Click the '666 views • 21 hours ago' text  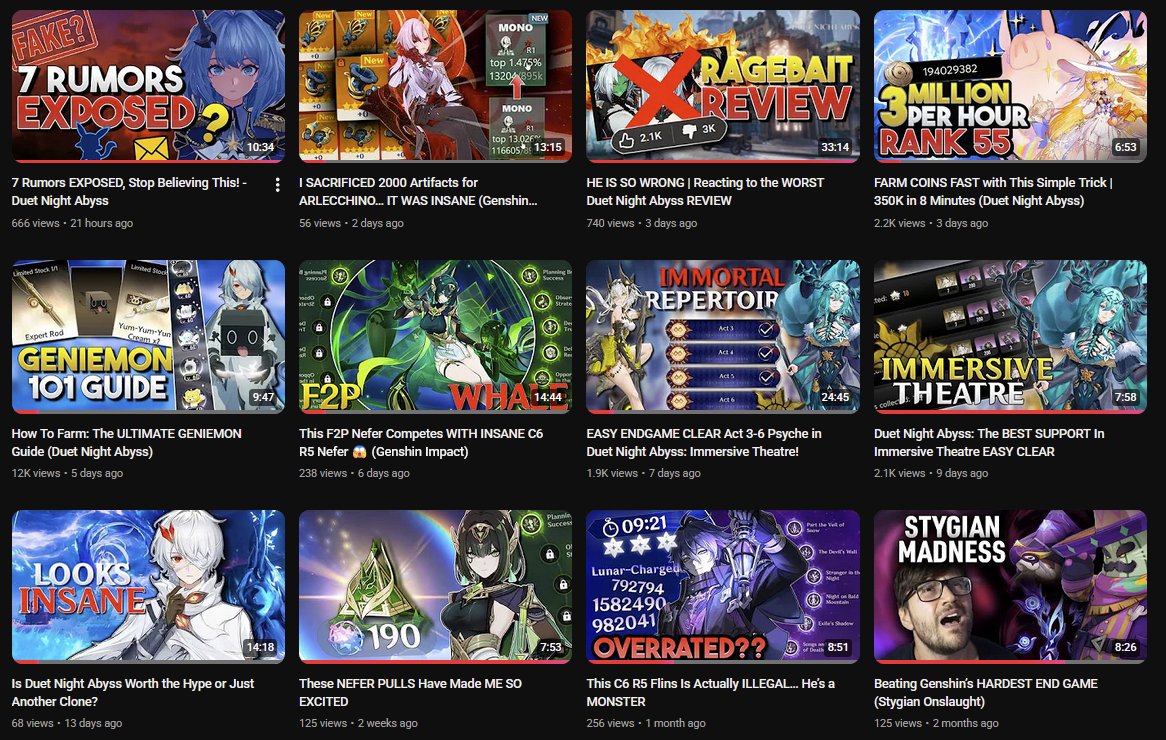[x=72, y=222]
